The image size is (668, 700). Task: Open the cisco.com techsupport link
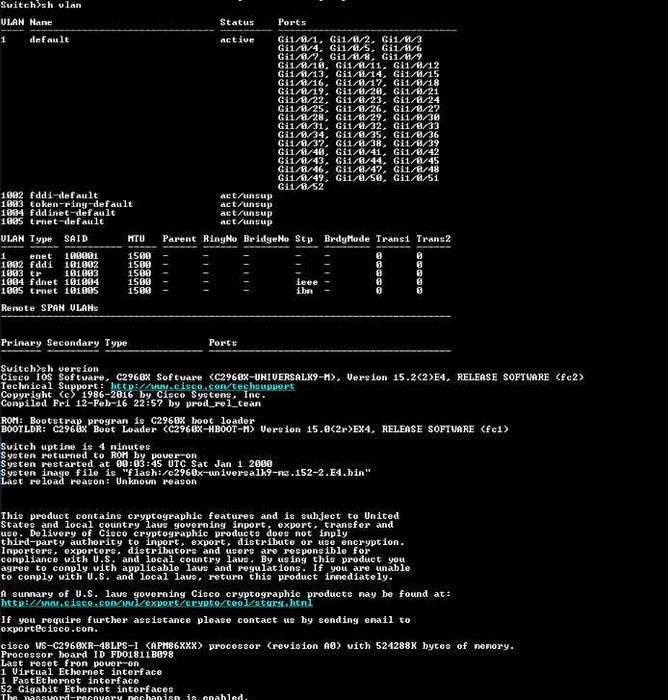coord(203,386)
